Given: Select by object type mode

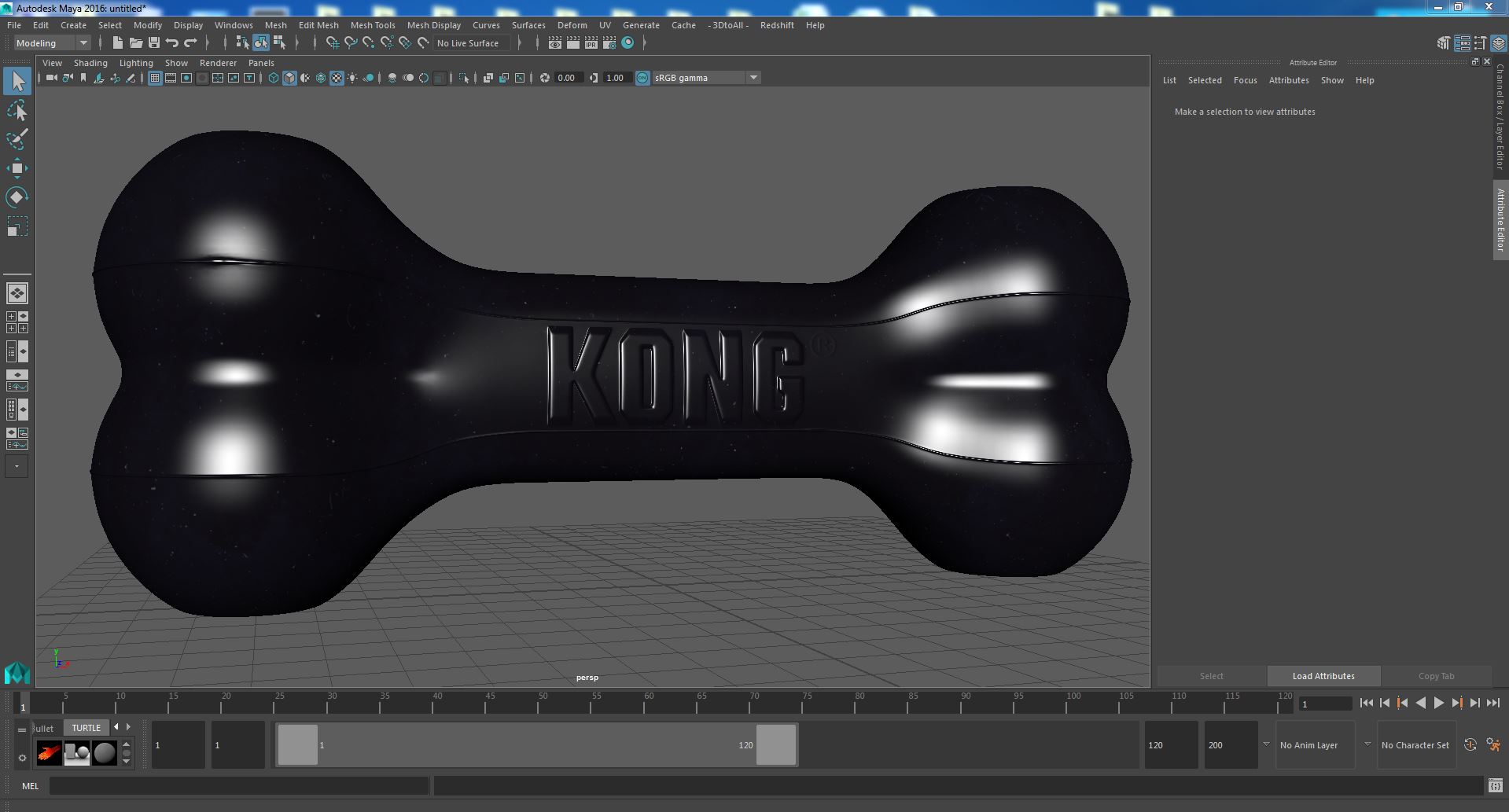Looking at the screenshot, I should point(260,42).
